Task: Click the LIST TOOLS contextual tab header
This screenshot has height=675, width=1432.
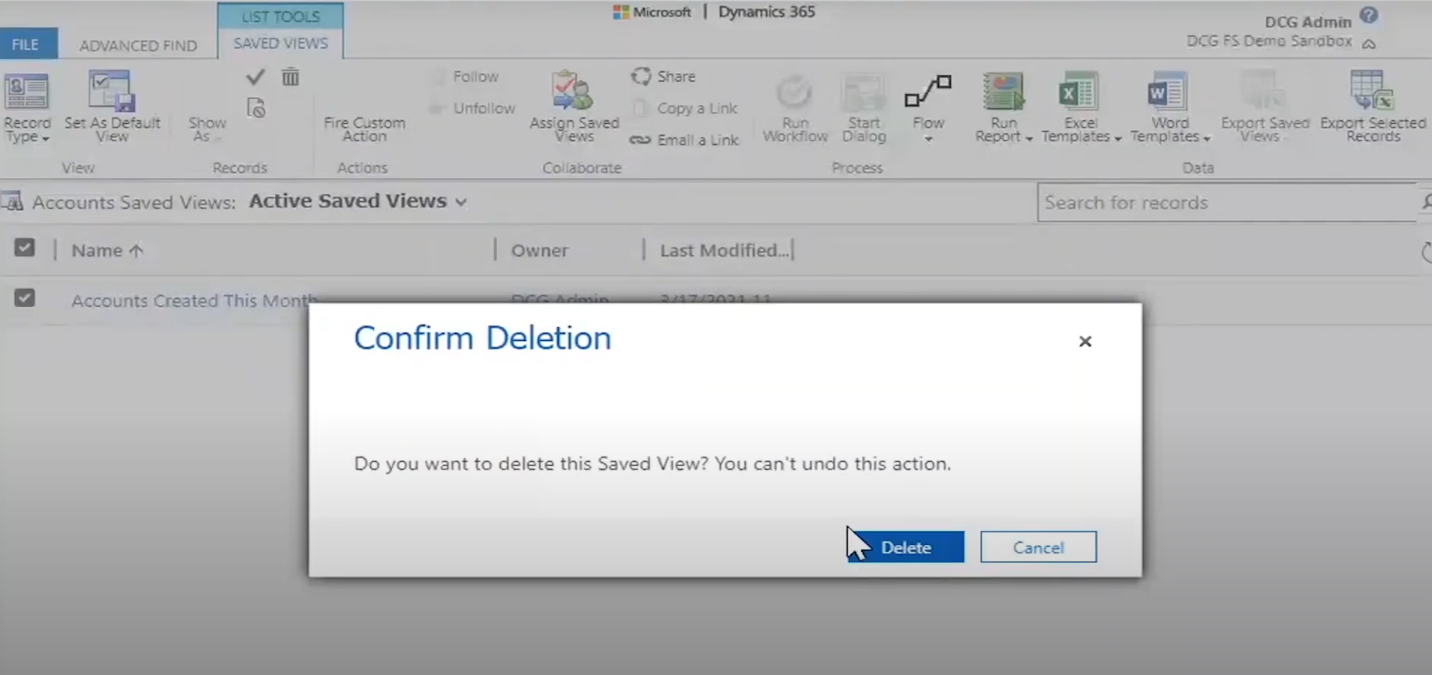Action: tap(280, 16)
